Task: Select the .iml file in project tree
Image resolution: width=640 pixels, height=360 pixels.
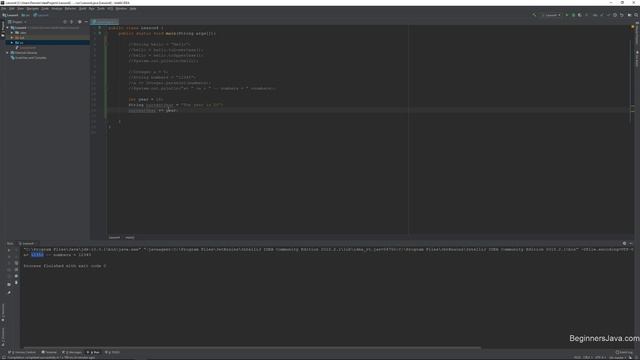Action: 26,48
